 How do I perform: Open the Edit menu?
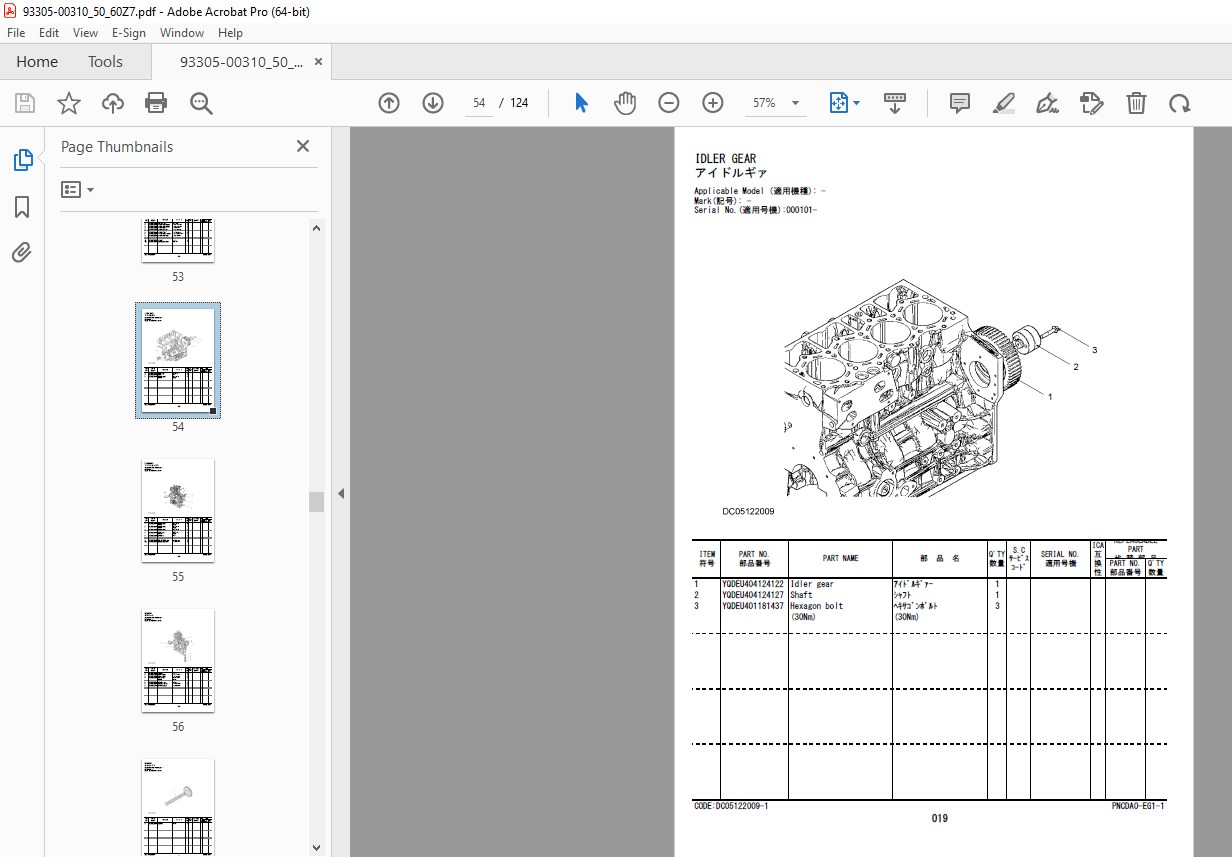pyautogui.click(x=49, y=33)
